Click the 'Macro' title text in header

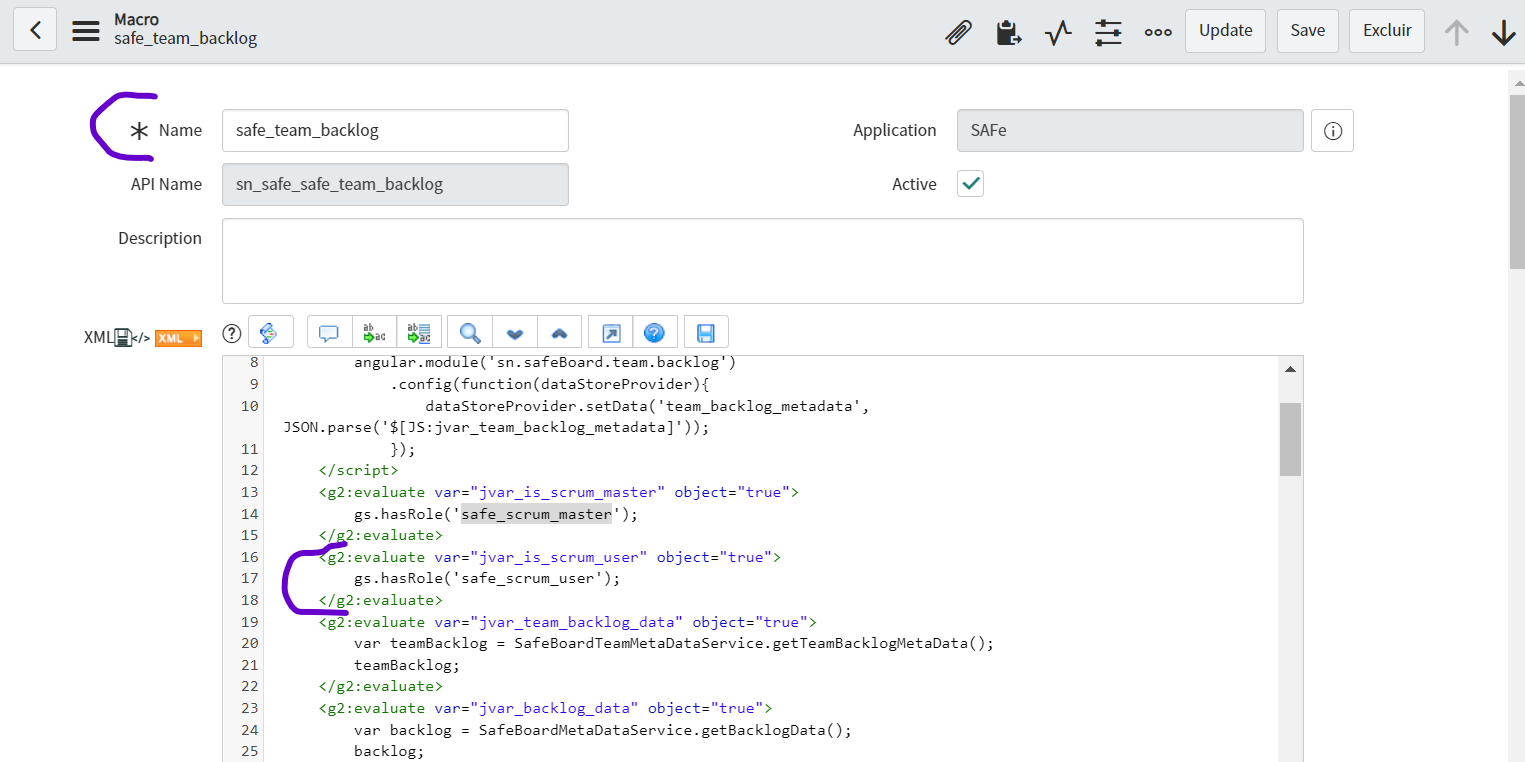tap(136, 19)
